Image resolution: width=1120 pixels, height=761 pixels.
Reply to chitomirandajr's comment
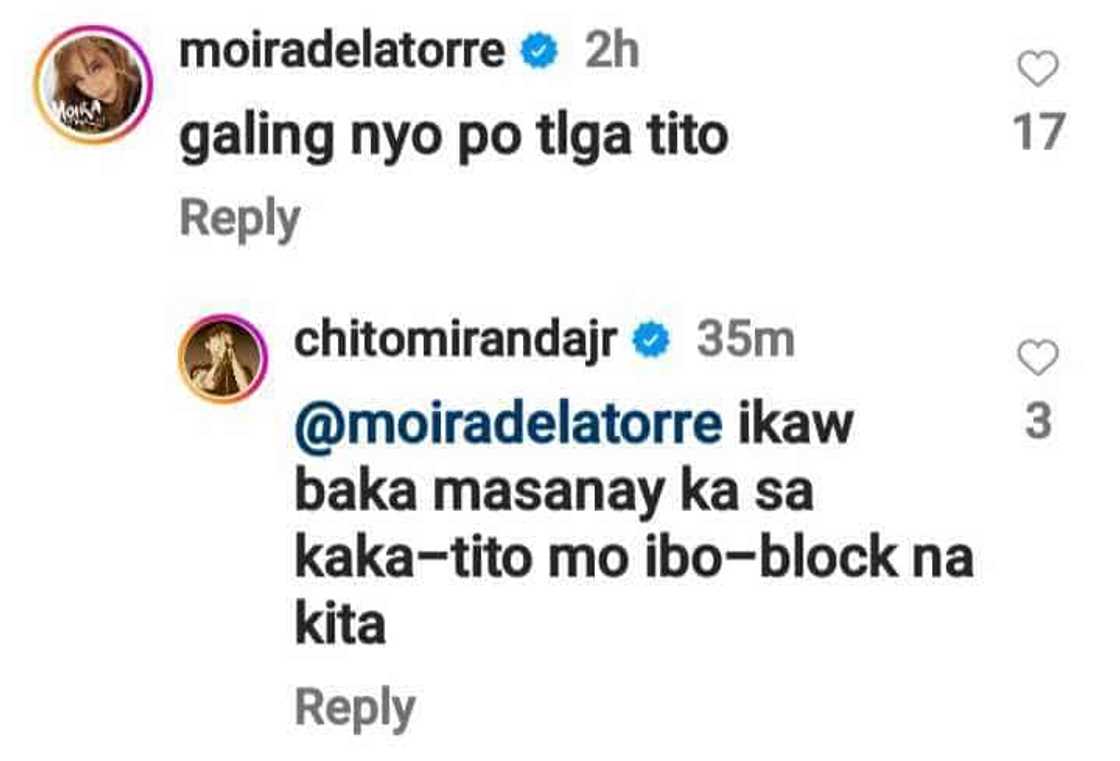(x=355, y=708)
